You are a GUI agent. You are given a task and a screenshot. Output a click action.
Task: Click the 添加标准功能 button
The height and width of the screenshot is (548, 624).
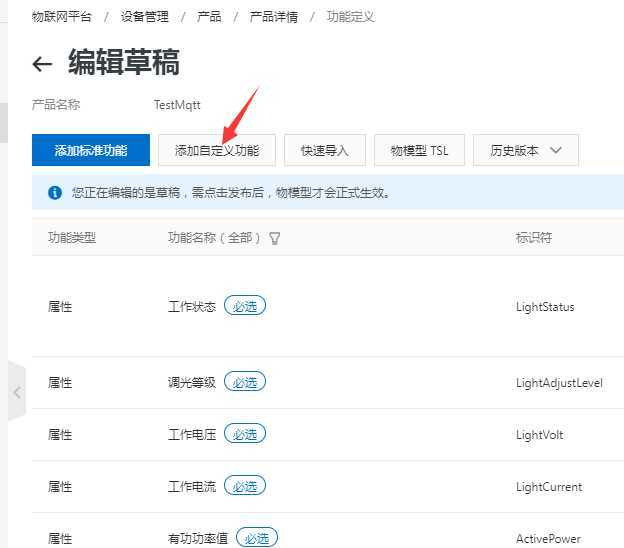(x=91, y=150)
